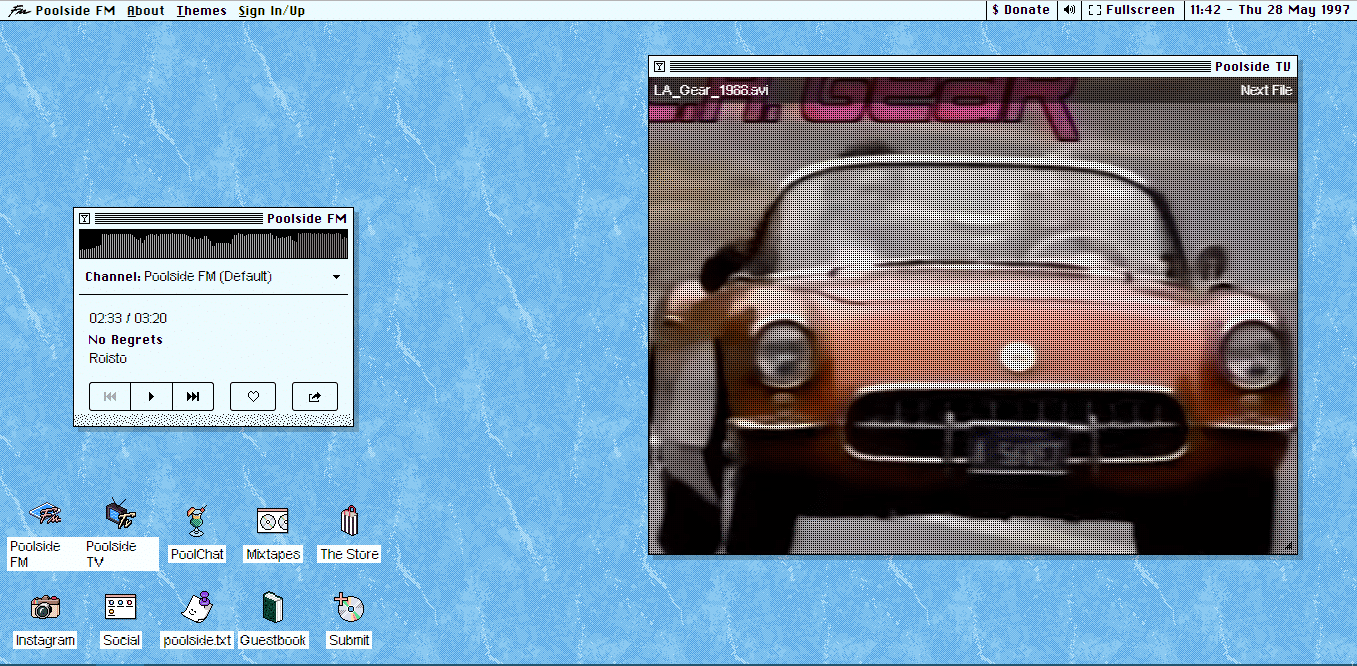Click the clock date display
The image size is (1357, 666).
click(1271, 10)
